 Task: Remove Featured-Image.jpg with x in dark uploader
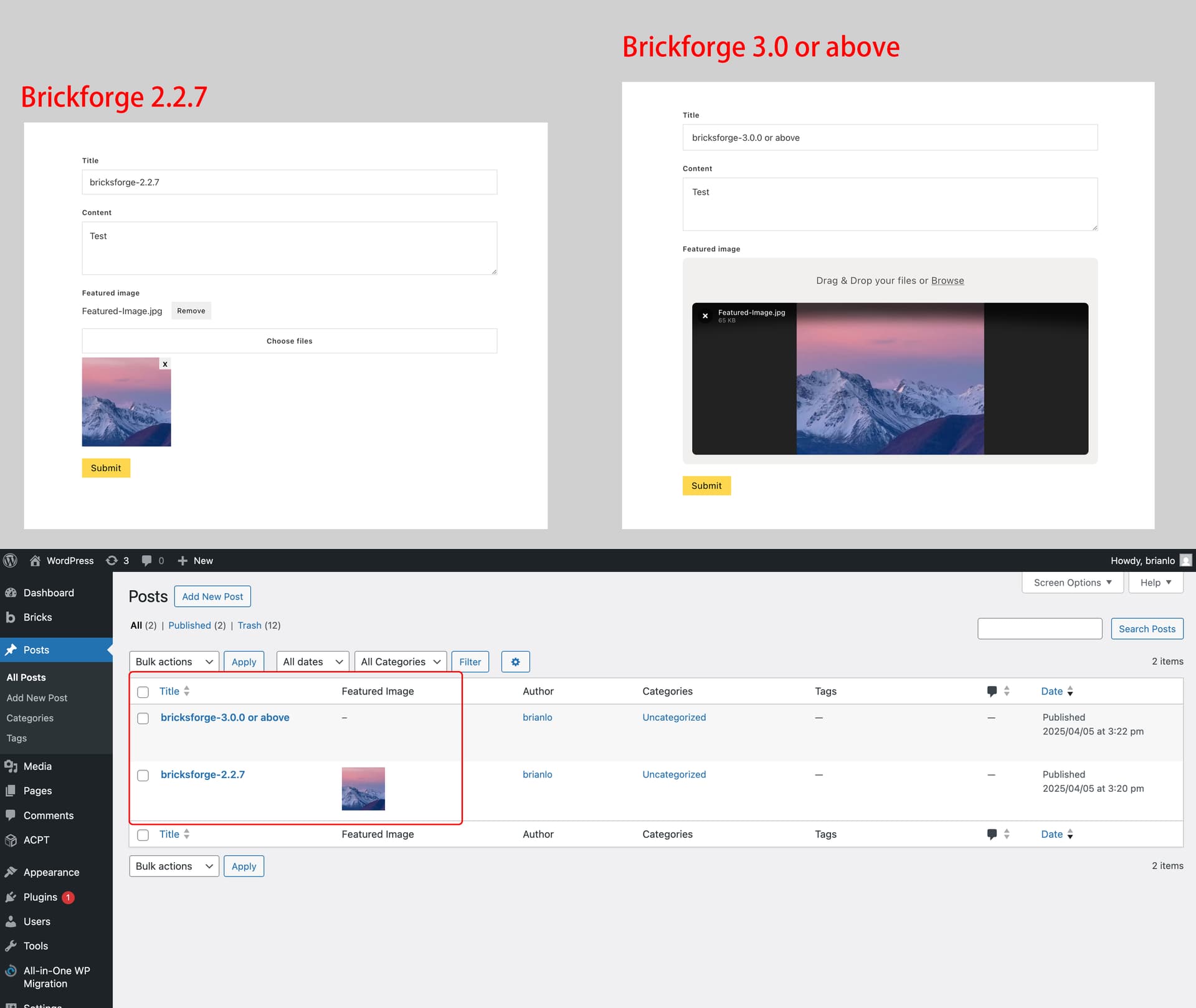[x=705, y=316]
